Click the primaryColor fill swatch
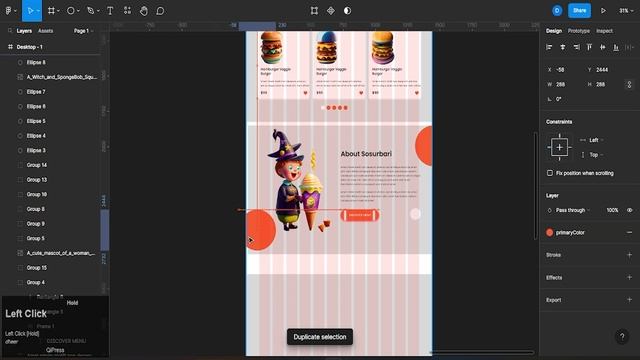Viewport: 640px width, 360px height. click(x=549, y=232)
